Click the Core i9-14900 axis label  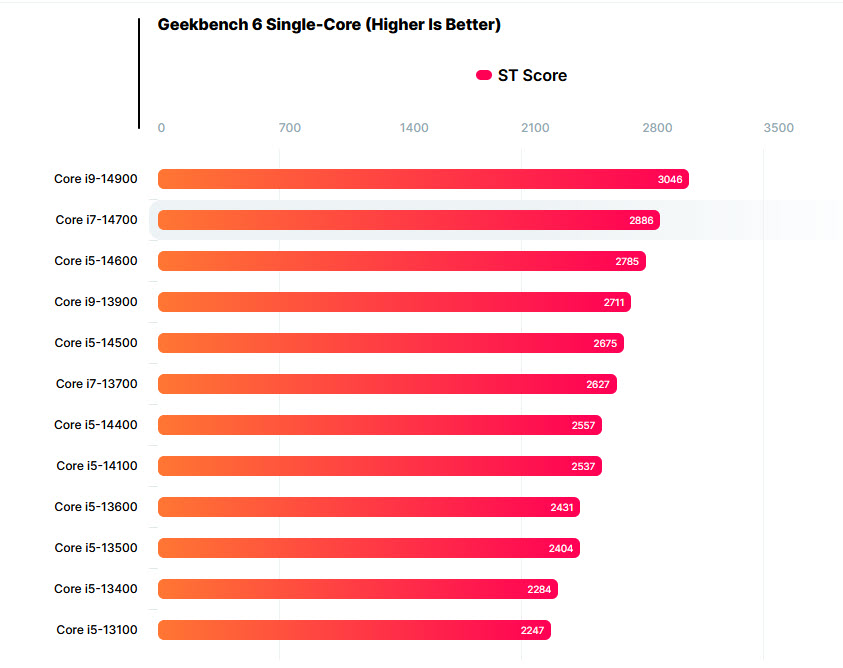point(96,179)
